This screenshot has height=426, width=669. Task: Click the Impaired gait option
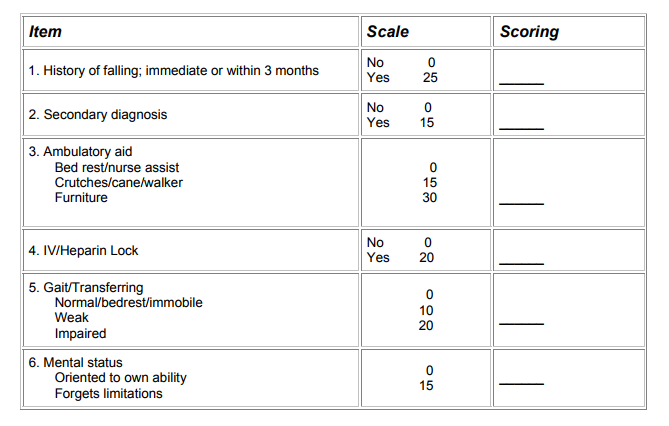80,333
